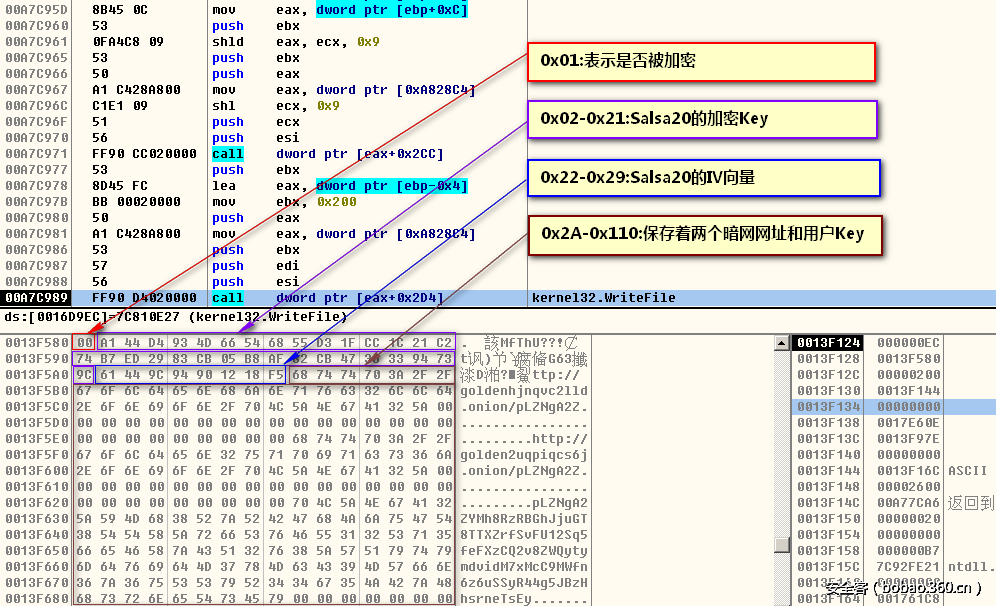Click the 00 byte at dump address 0013F580

(x=84, y=342)
